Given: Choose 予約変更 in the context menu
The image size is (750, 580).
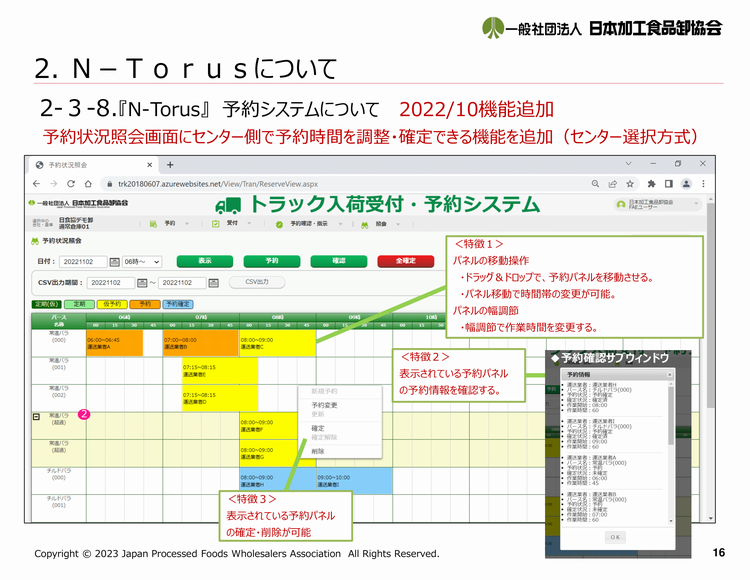Looking at the screenshot, I should pos(324,405).
